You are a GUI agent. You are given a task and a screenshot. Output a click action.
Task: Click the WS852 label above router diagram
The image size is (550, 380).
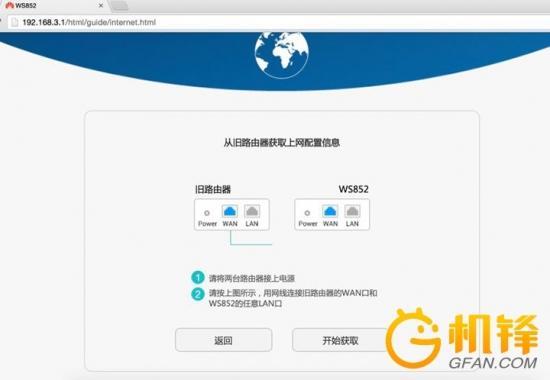(x=354, y=189)
